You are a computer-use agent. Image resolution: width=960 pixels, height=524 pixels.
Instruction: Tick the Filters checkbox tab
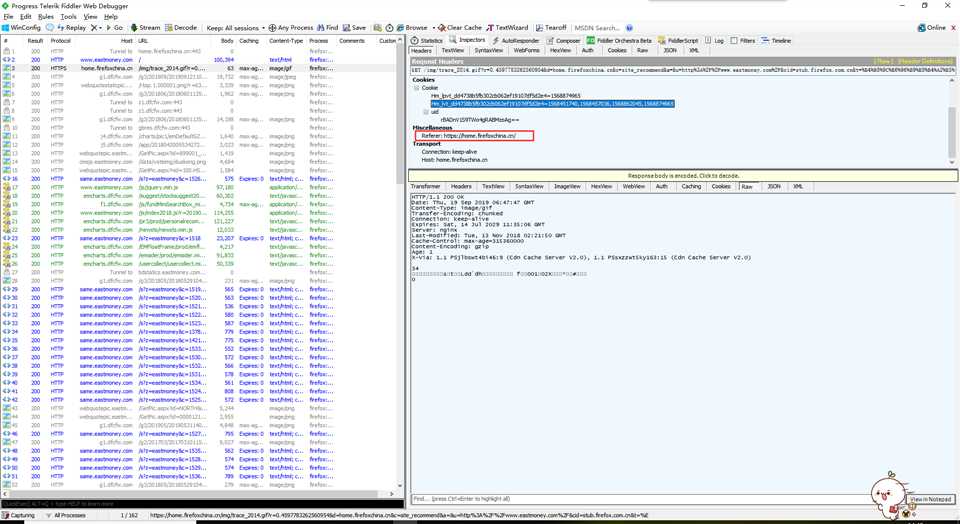[x=743, y=41]
